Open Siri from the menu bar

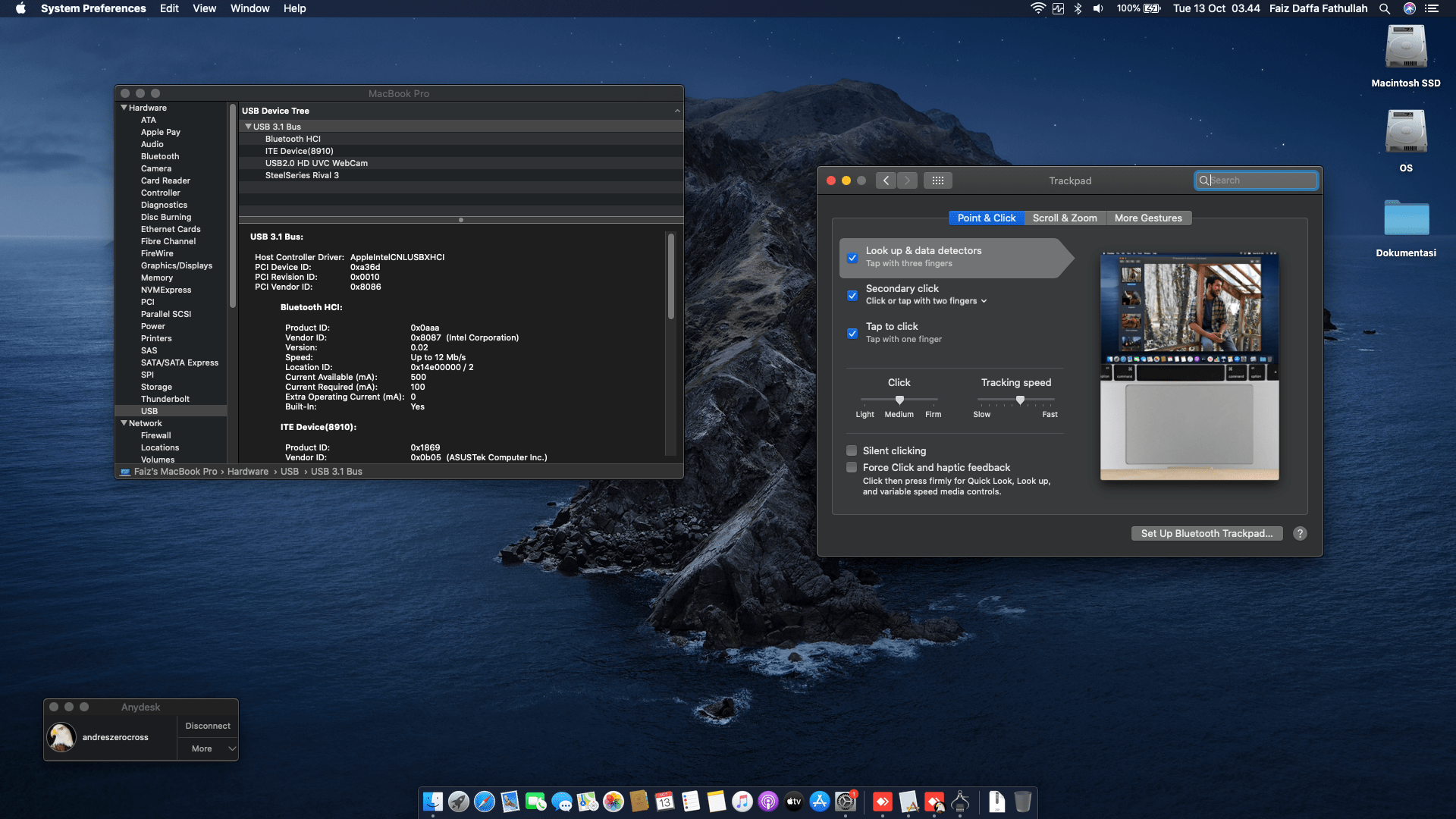(1410, 8)
